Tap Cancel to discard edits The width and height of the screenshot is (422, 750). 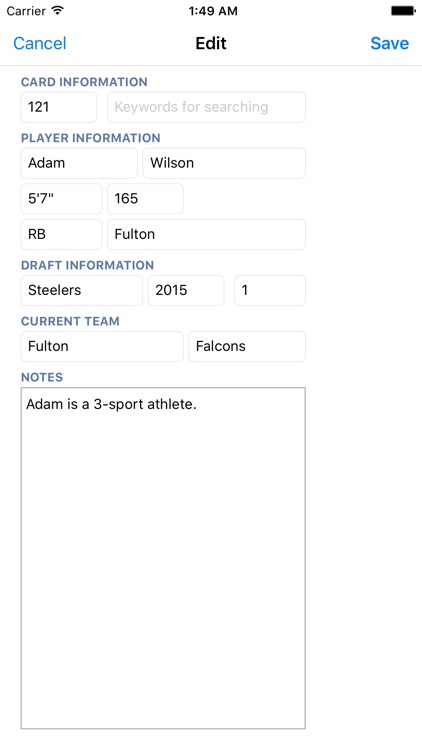pyautogui.click(x=40, y=44)
